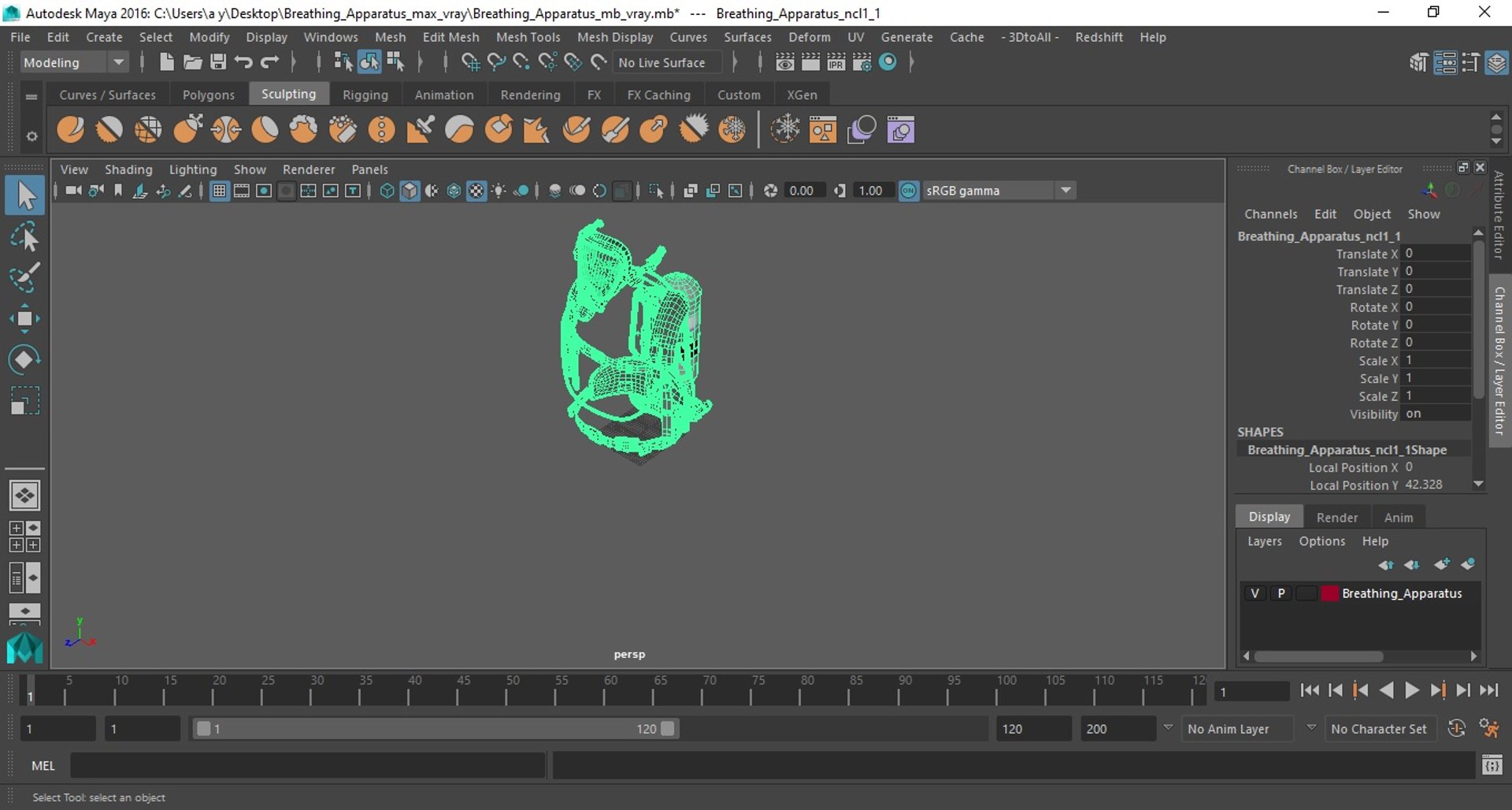Open the shelf options menu button
Screen dimensions: 1512x810
(x=31, y=136)
